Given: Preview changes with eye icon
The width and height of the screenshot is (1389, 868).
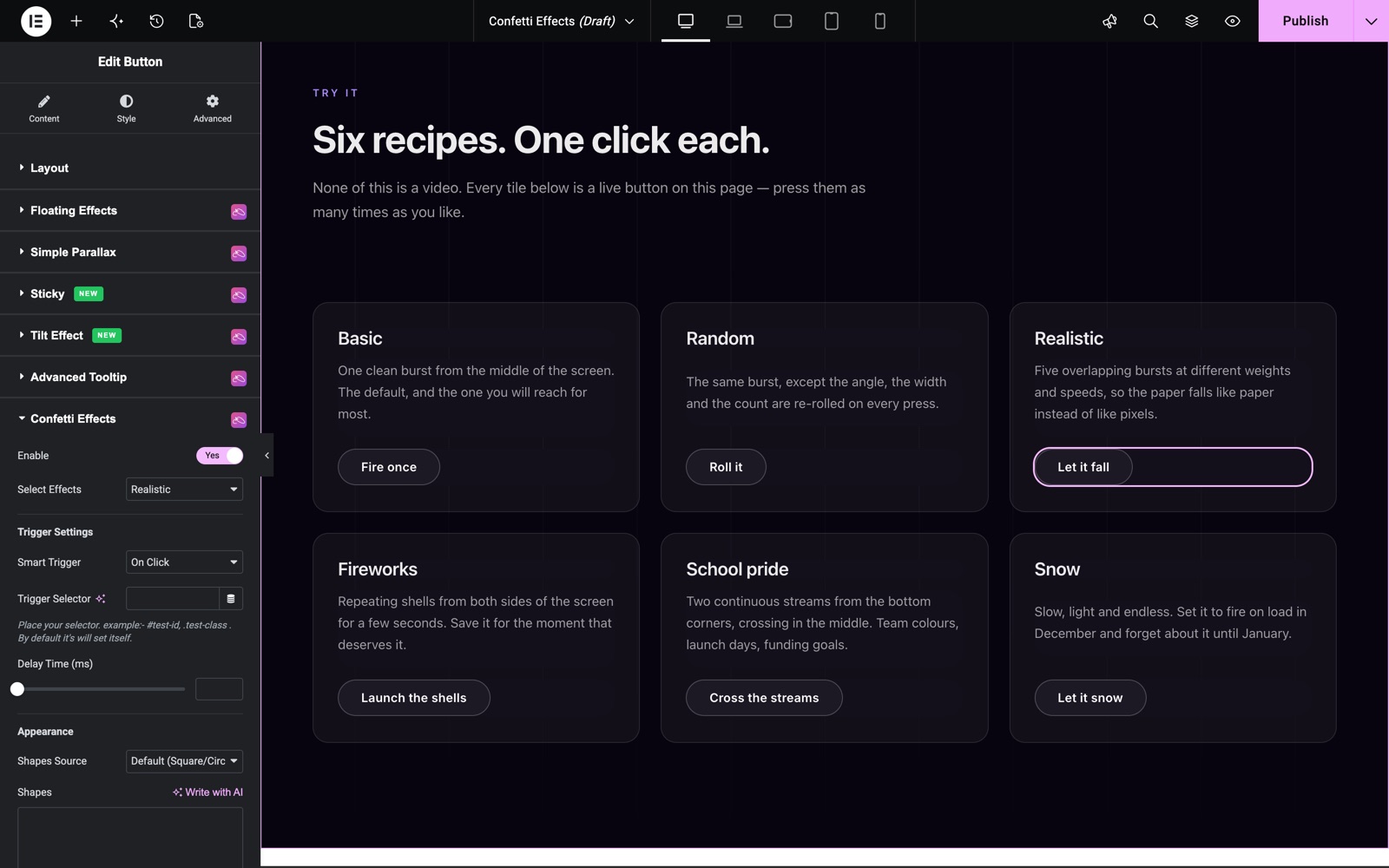Looking at the screenshot, I should [x=1232, y=21].
